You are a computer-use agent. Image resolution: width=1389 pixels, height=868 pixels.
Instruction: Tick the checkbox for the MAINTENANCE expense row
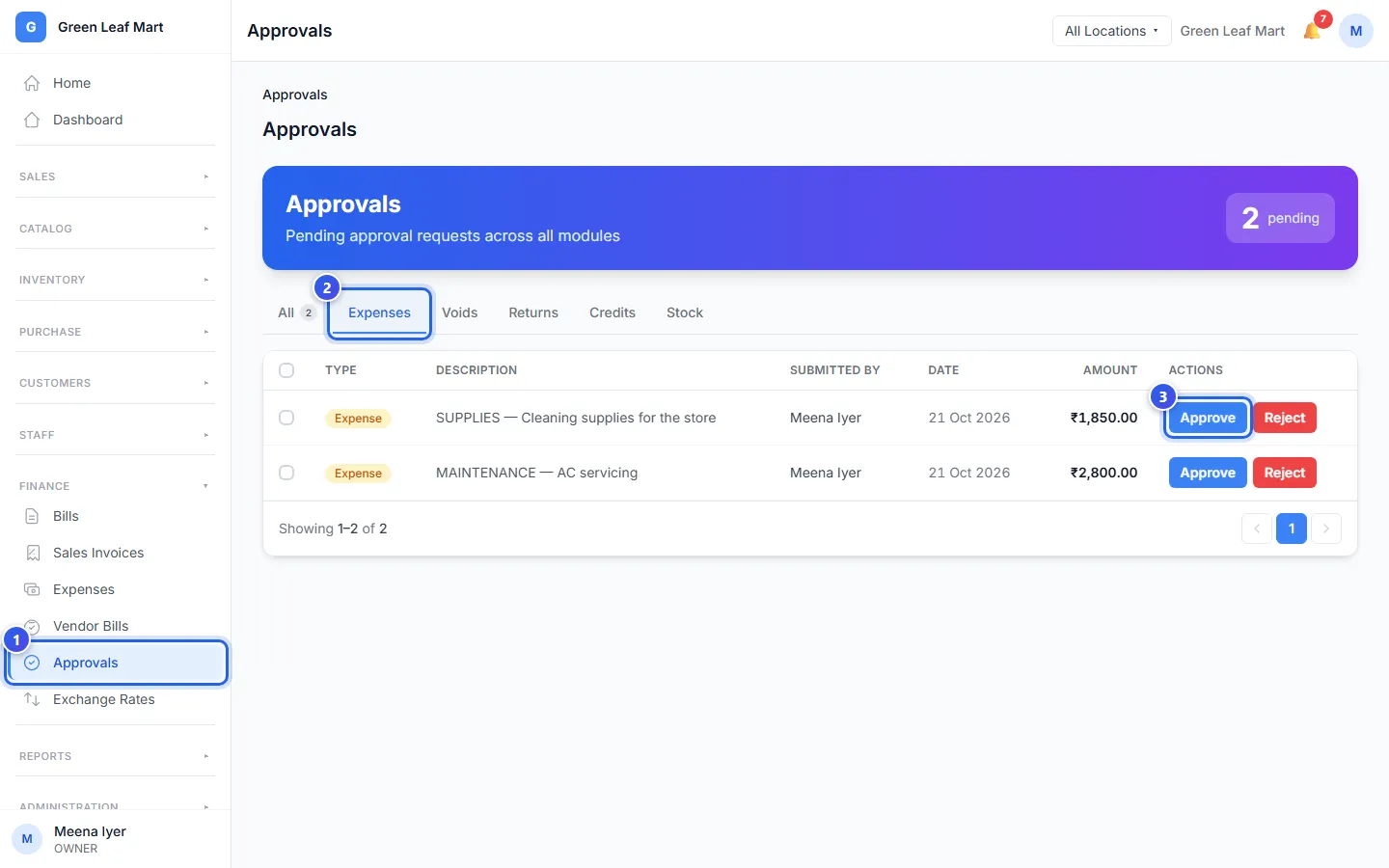click(286, 473)
